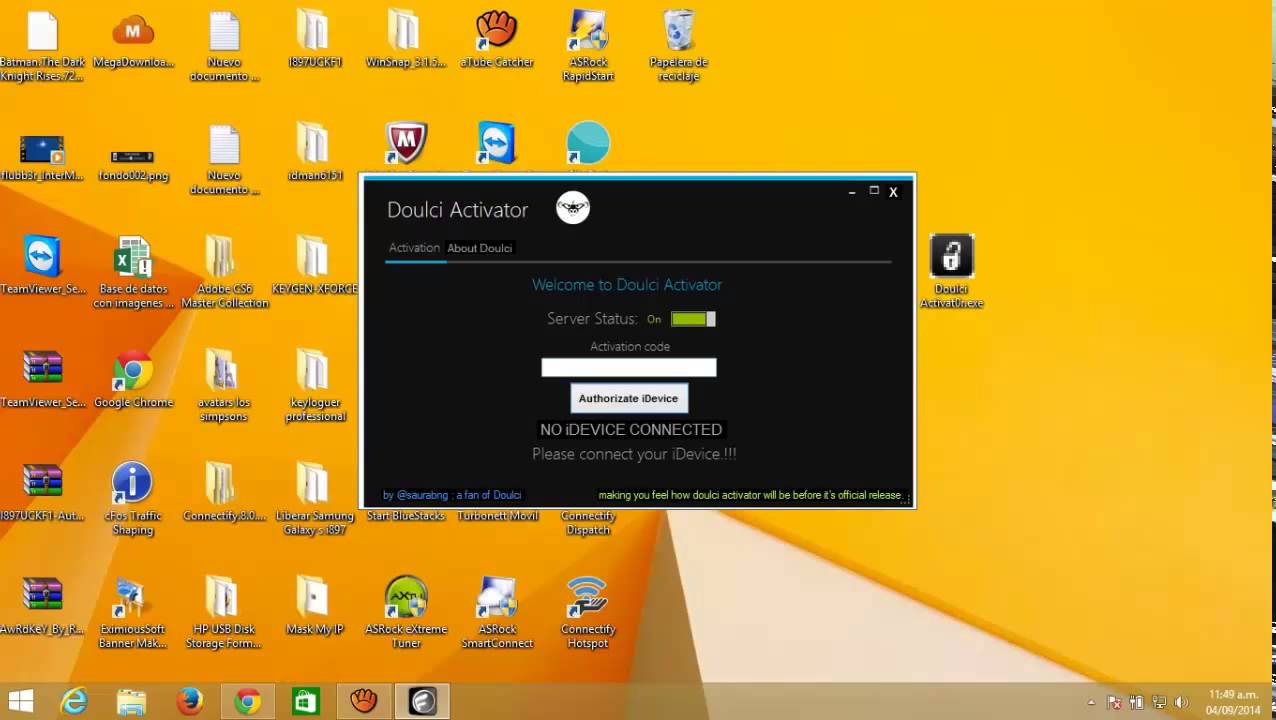The image size is (1276, 720).
Task: Click the Activation code input field
Action: tap(629, 368)
